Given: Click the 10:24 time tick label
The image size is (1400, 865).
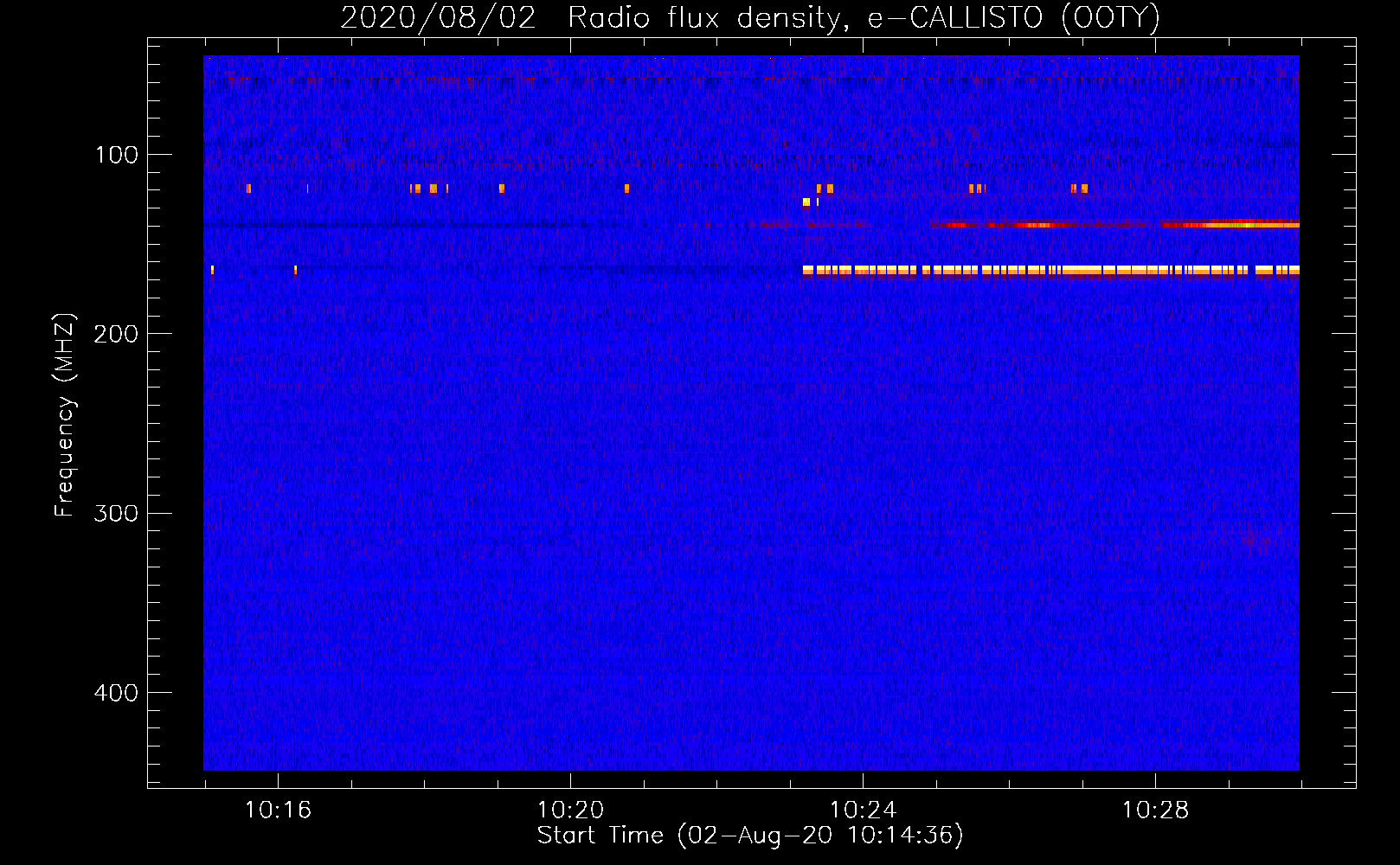Looking at the screenshot, I should pos(863,811).
